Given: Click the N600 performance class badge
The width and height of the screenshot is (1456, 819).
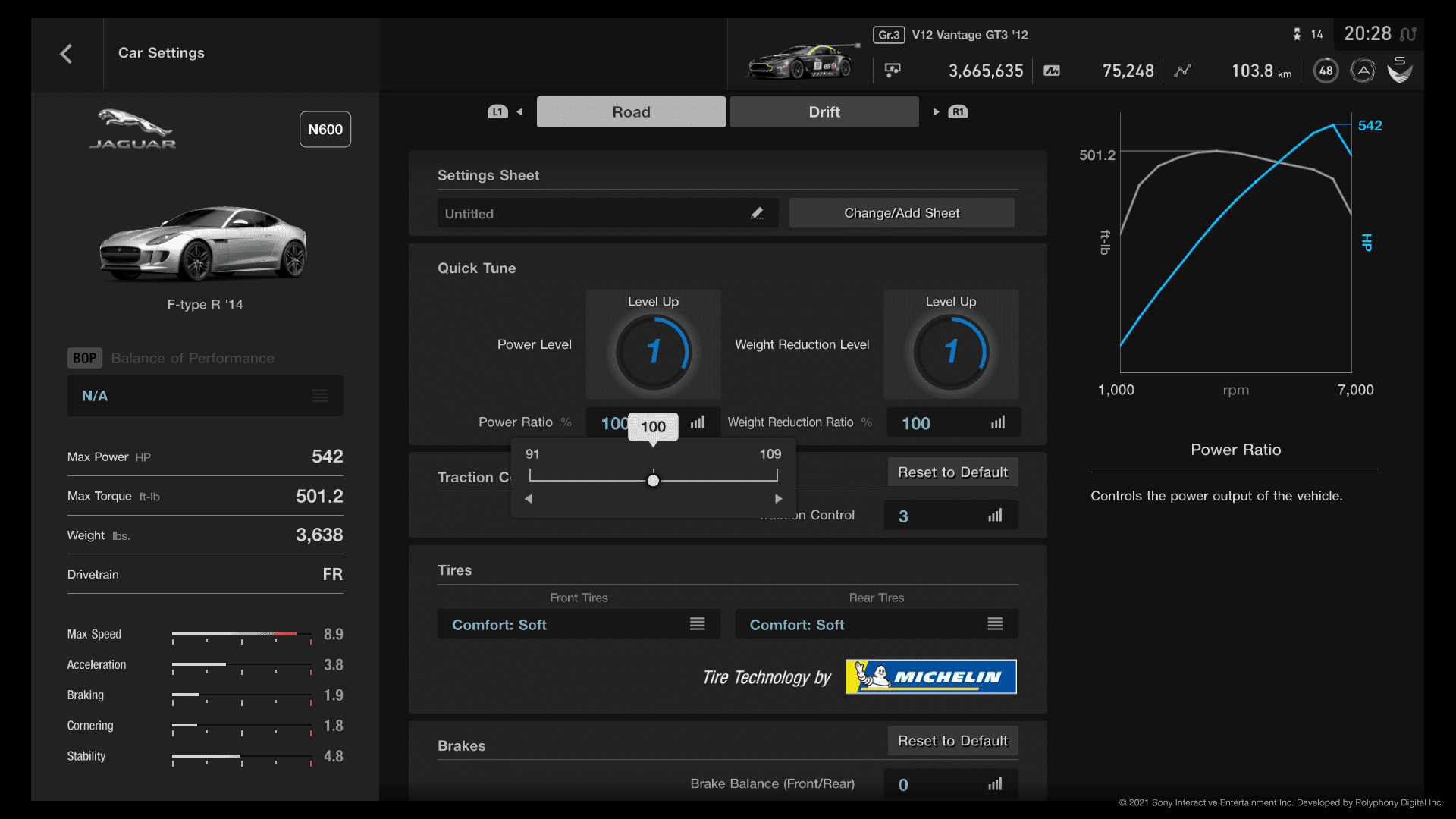Looking at the screenshot, I should pyautogui.click(x=325, y=130).
